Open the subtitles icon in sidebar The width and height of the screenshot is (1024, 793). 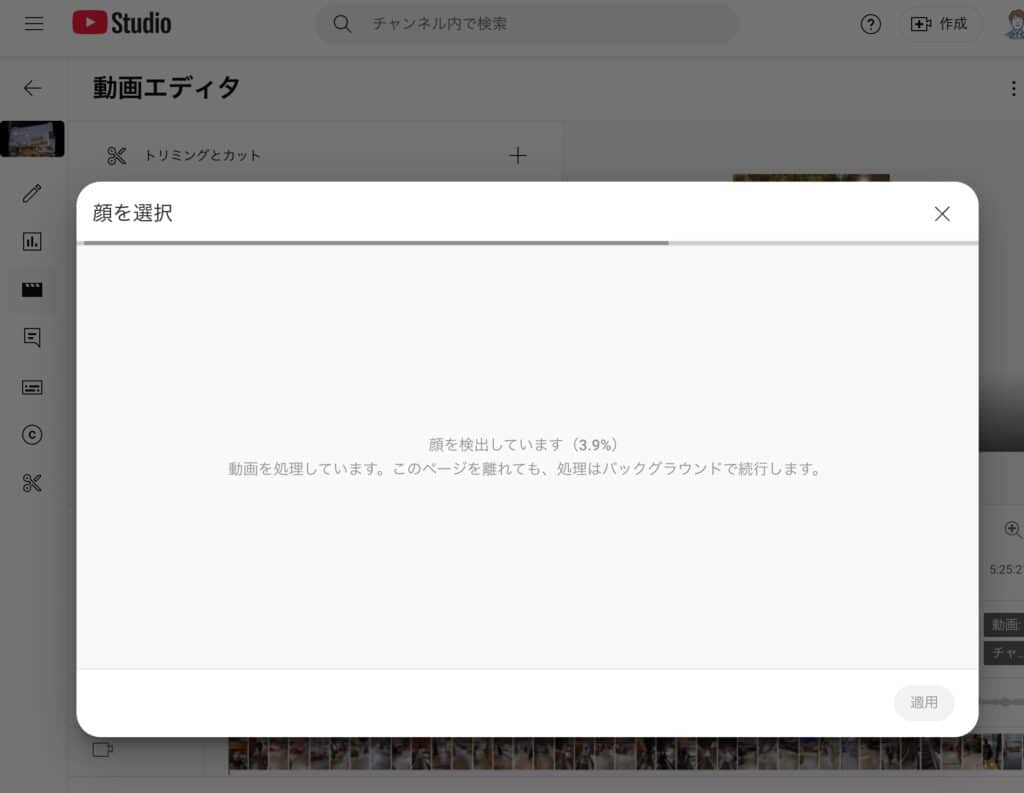click(x=32, y=387)
